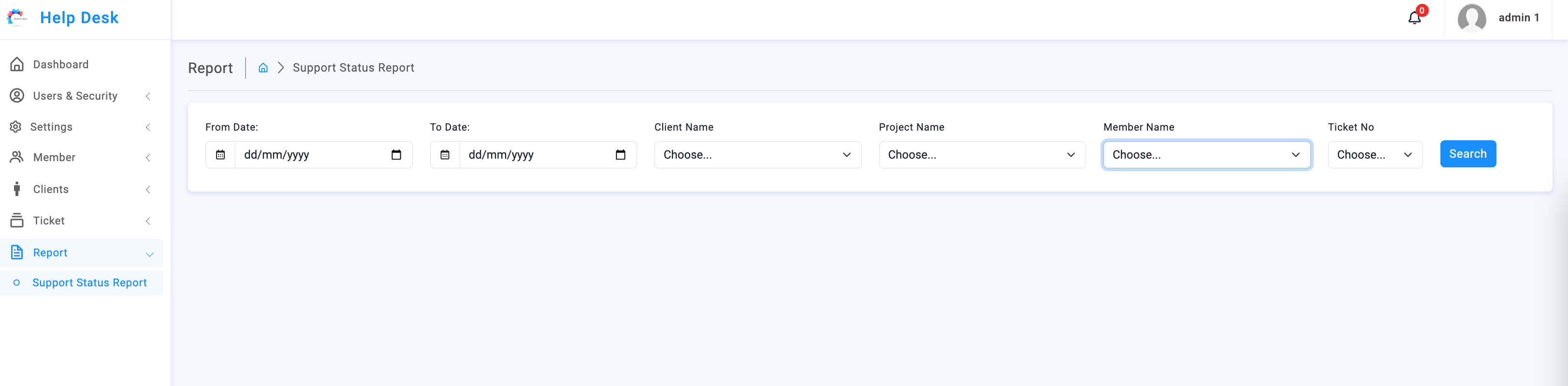The image size is (1568, 386).
Task: Click calendar icon left of To Date
Action: 445,155
